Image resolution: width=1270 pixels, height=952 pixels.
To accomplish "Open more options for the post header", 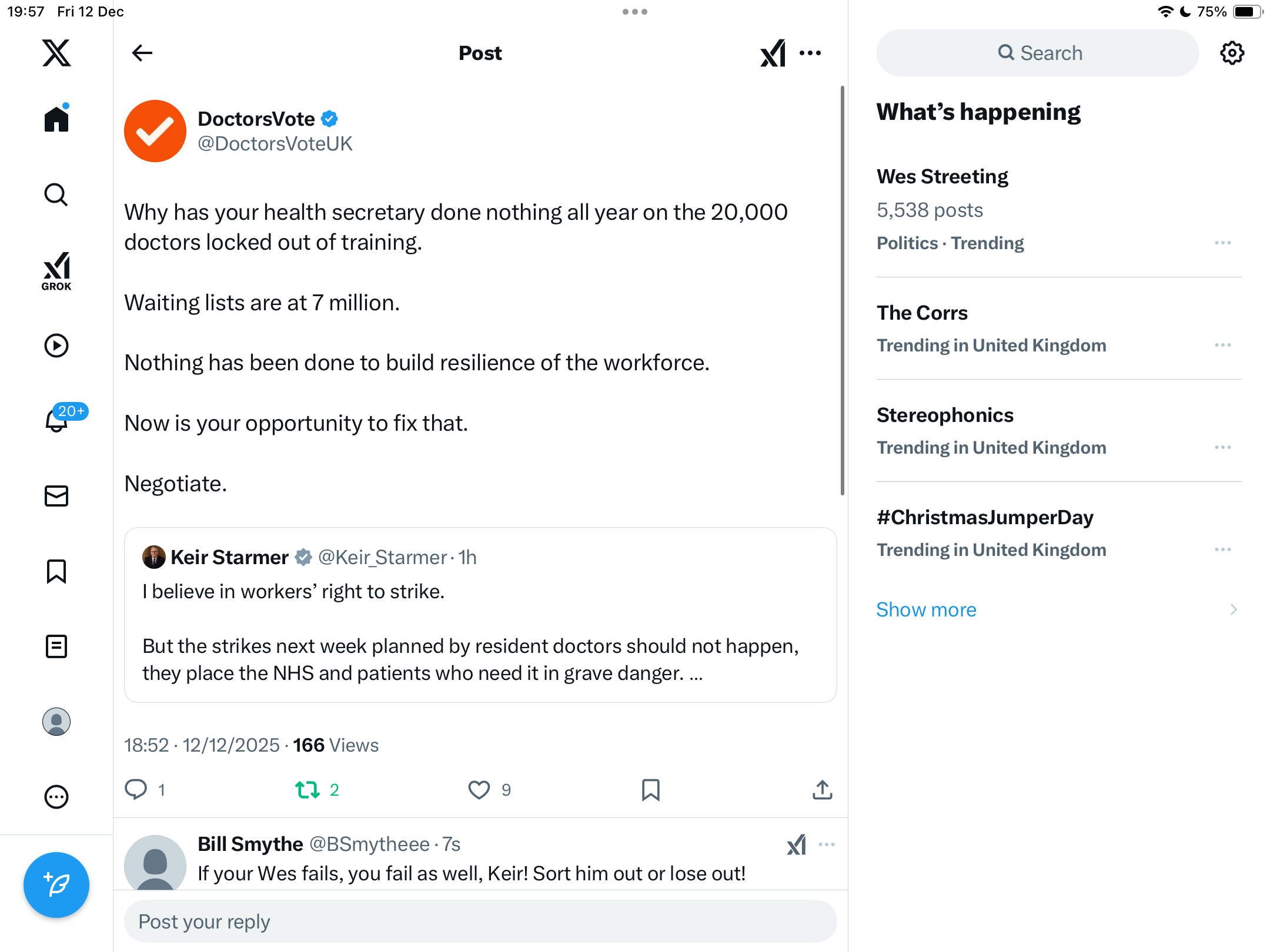I will click(810, 53).
